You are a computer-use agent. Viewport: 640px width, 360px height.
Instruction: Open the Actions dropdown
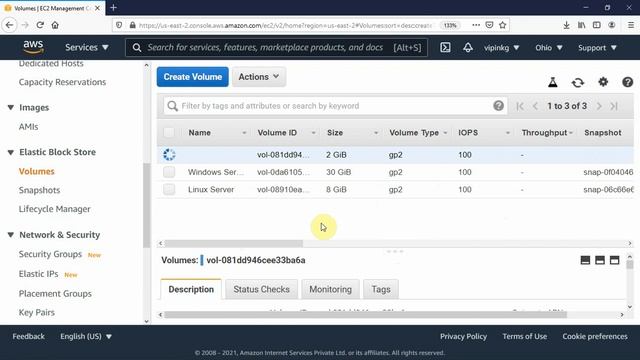point(259,77)
